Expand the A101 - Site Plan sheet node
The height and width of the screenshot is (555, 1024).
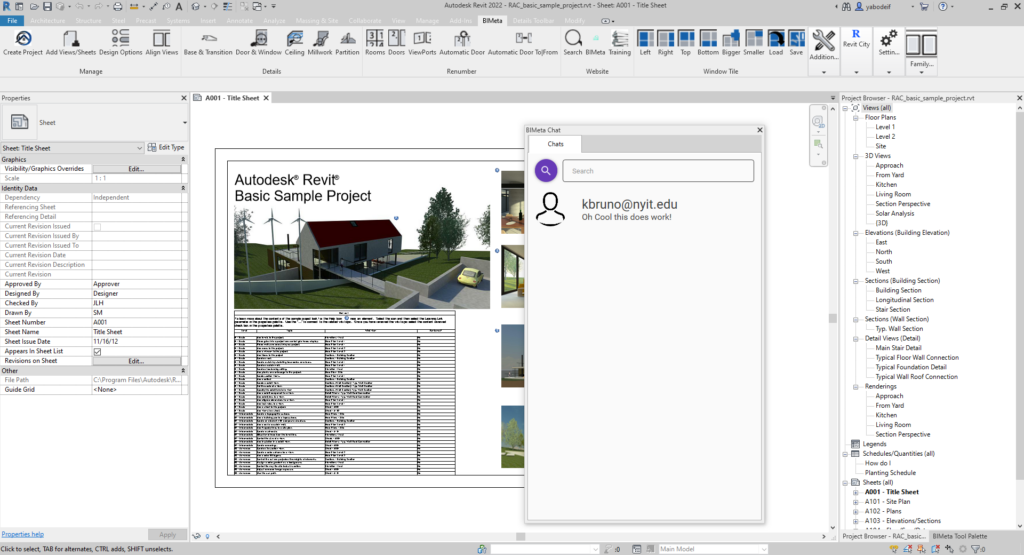coord(856,502)
